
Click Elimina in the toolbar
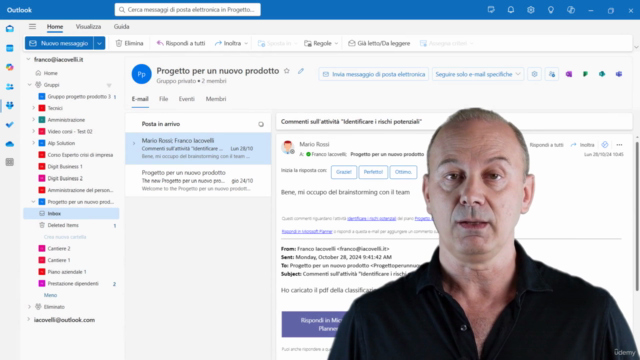(x=129, y=43)
